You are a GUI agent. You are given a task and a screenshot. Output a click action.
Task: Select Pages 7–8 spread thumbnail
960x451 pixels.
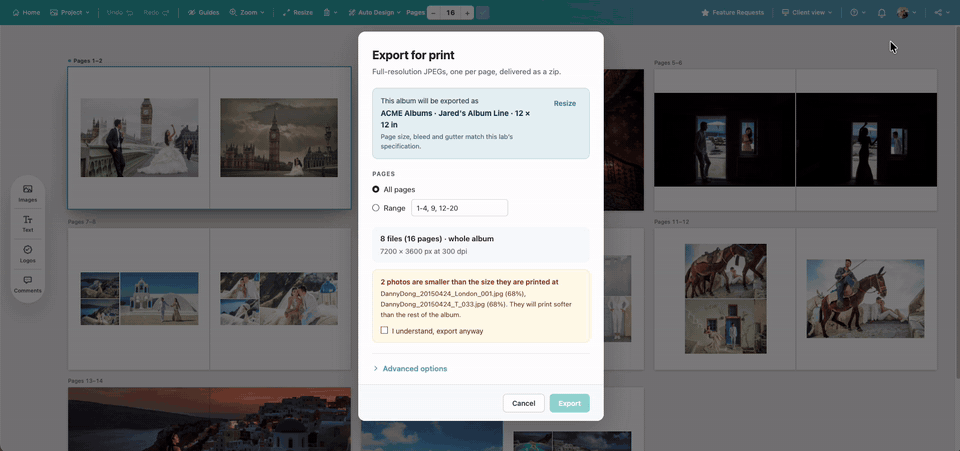(209, 299)
